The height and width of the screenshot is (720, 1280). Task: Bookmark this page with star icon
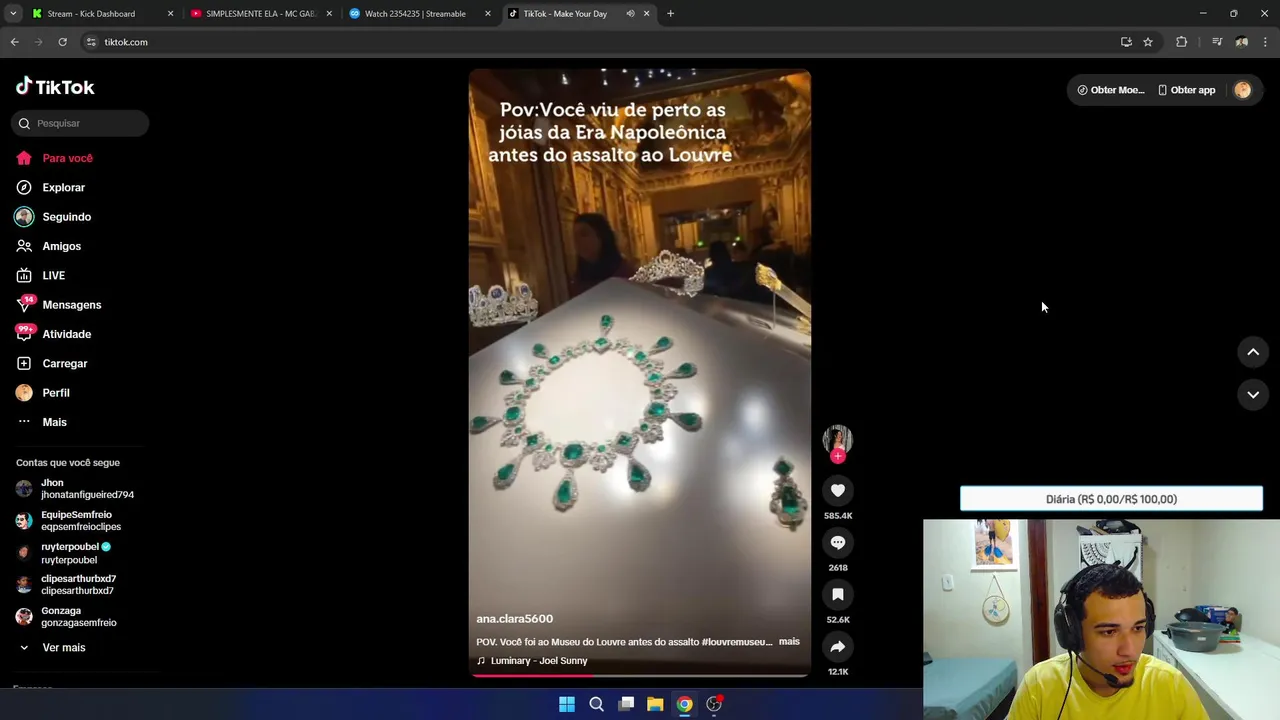(1148, 42)
